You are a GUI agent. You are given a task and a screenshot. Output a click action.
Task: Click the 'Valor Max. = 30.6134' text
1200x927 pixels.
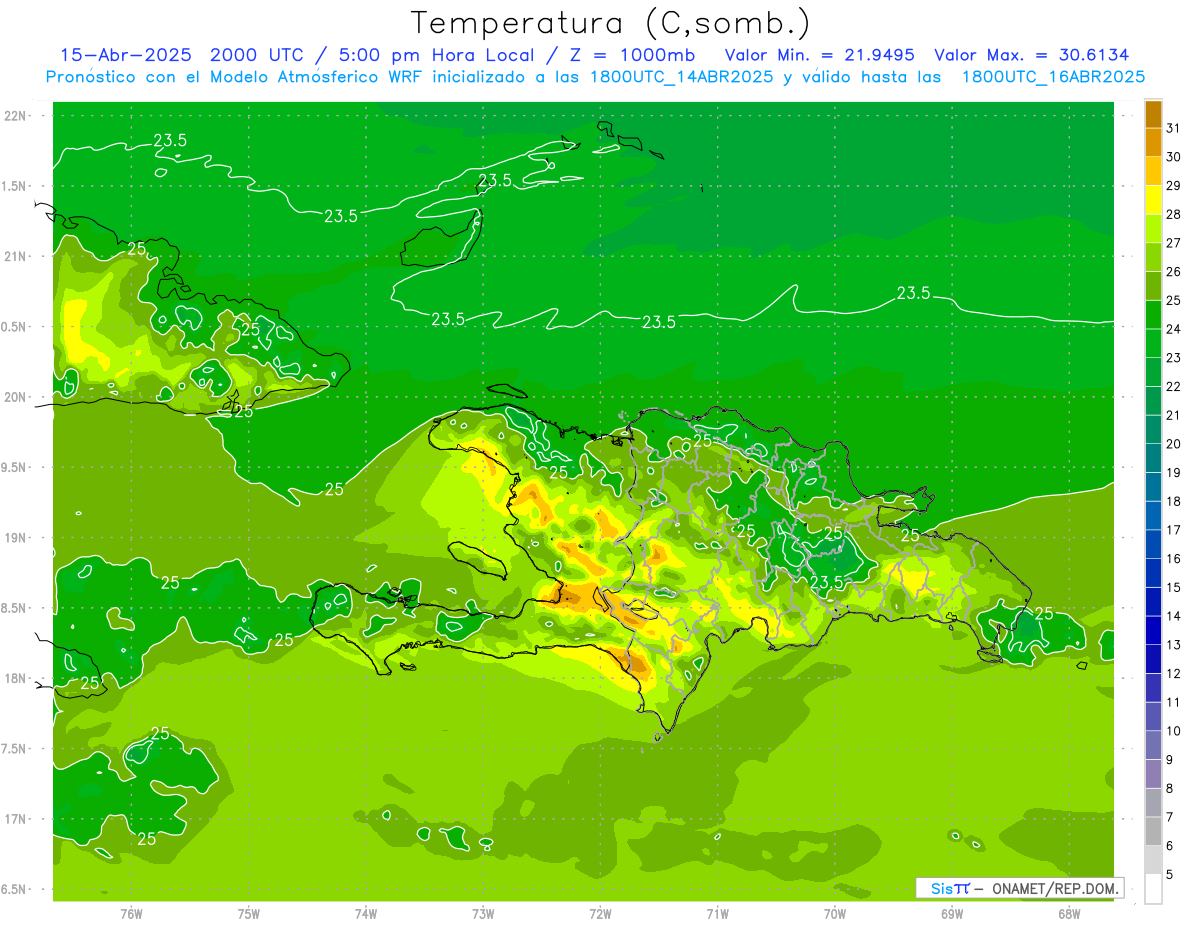pos(1031,55)
